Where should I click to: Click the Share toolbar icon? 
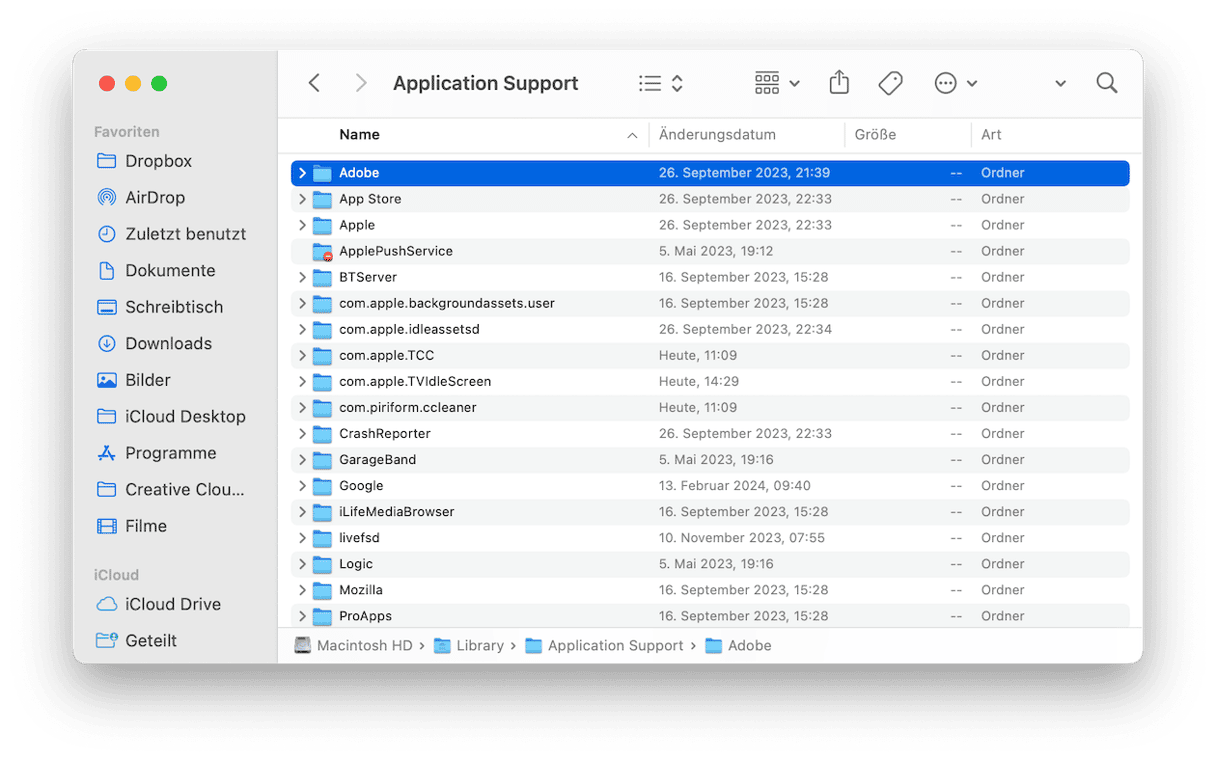tap(839, 83)
